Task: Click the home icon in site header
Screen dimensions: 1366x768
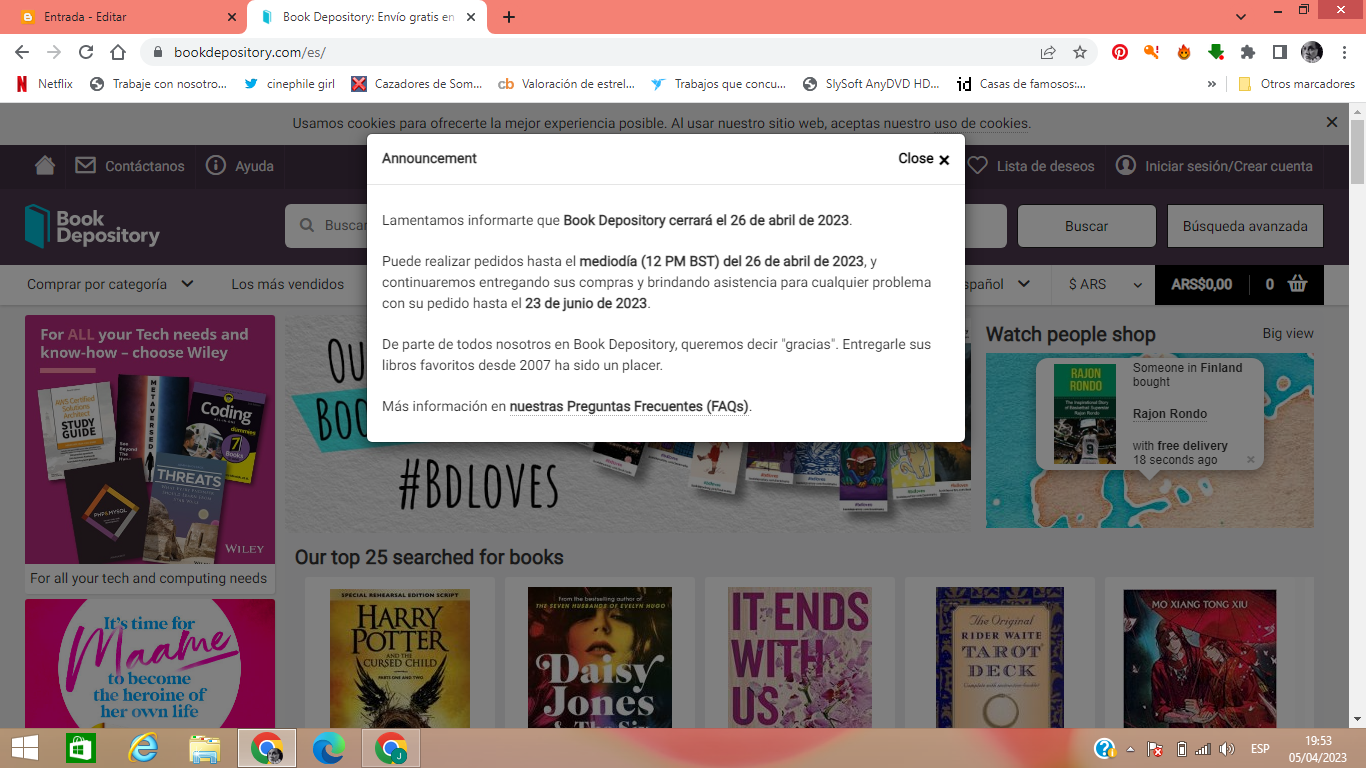Action: [x=45, y=165]
